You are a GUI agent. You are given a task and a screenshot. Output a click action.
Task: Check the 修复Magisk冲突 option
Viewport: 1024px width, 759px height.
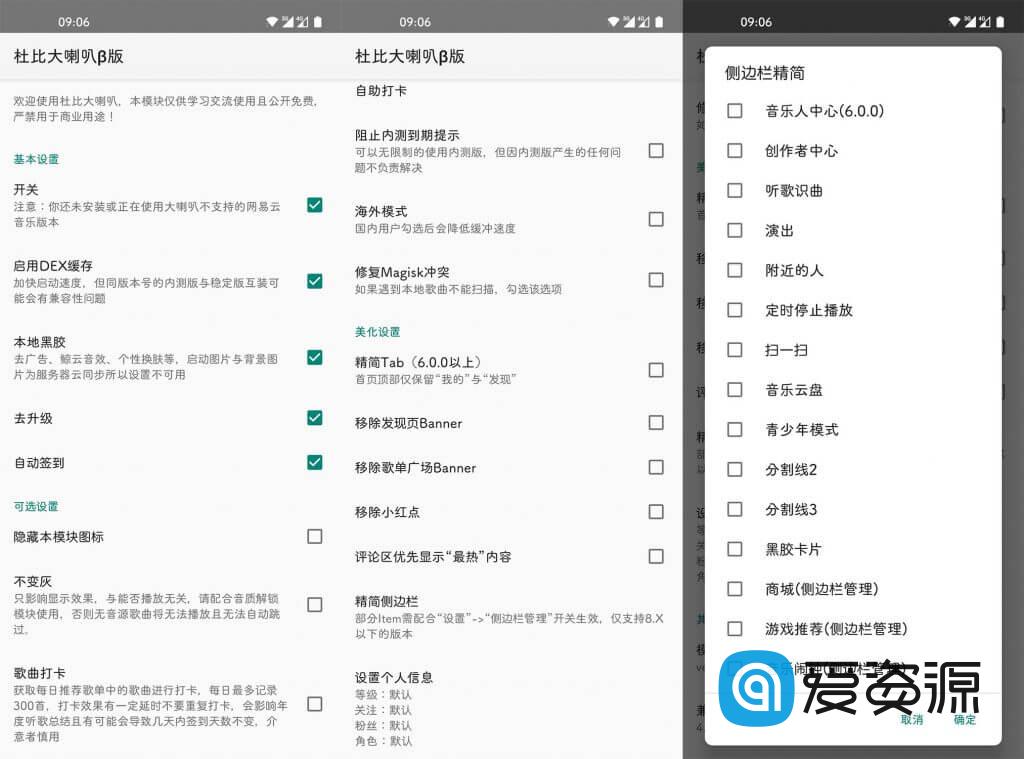coord(656,280)
